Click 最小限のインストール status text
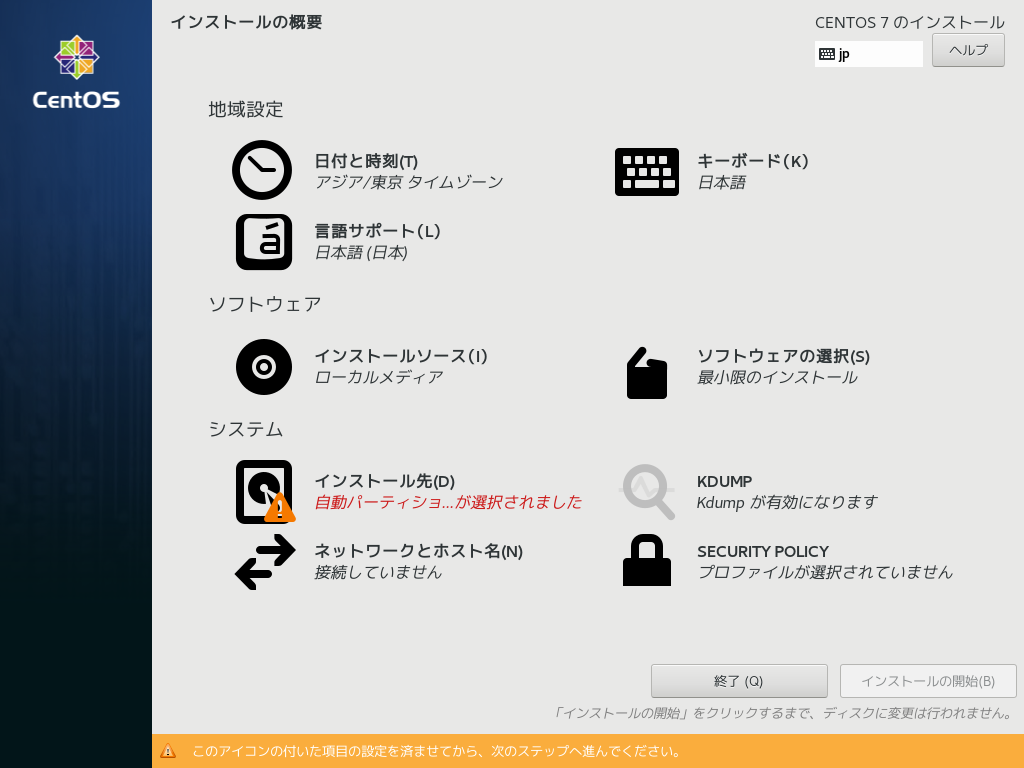This screenshot has width=1024, height=768. point(777,377)
